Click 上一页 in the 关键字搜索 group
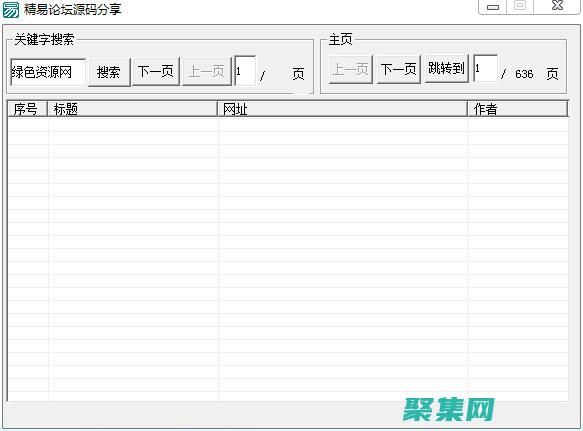The height and width of the screenshot is (431, 583). [x=207, y=71]
